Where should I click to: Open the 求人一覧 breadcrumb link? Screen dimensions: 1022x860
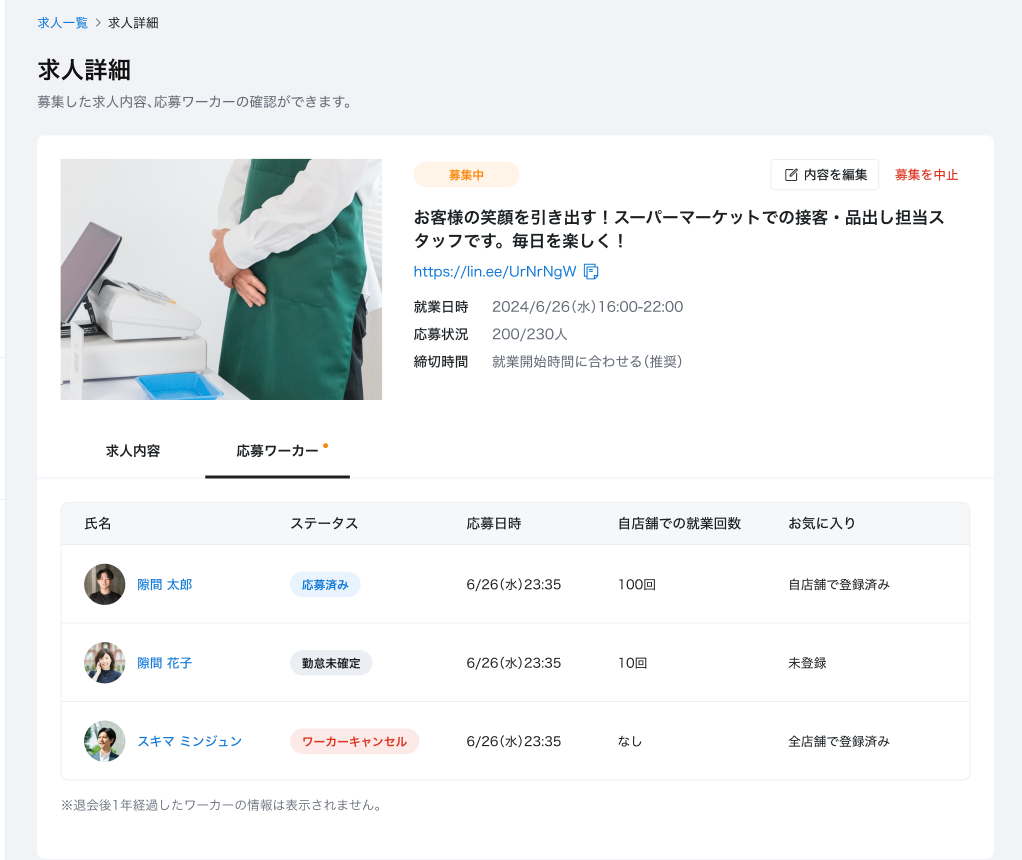(62, 22)
